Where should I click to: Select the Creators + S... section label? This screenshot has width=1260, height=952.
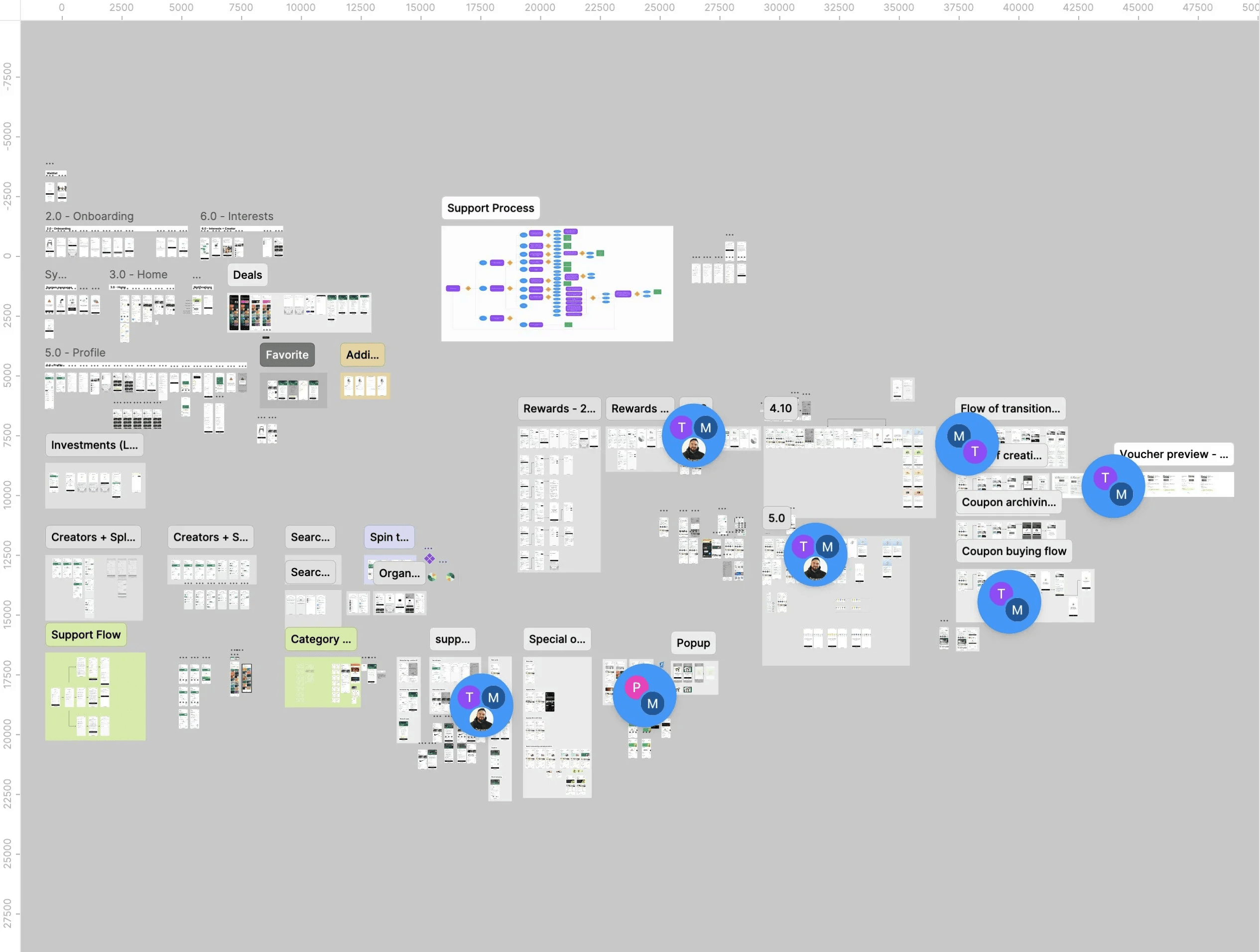tap(211, 537)
